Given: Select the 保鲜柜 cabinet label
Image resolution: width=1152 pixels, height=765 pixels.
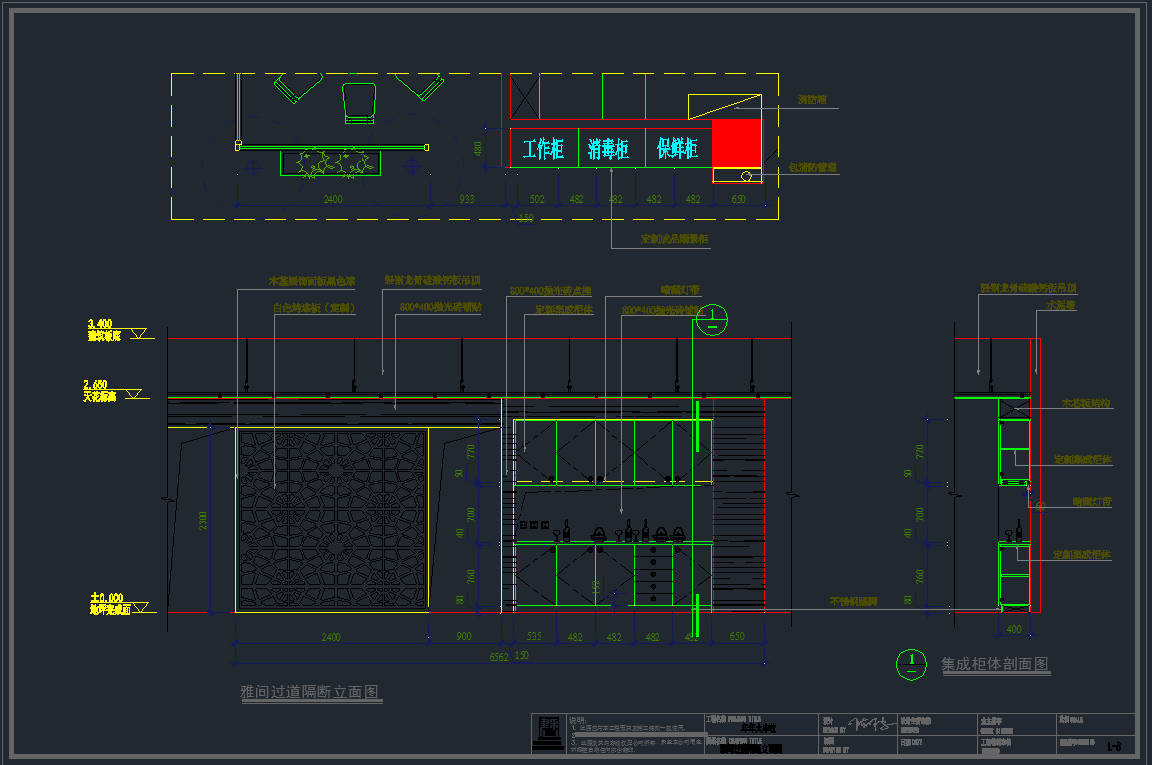Looking at the screenshot, I should coord(677,150).
